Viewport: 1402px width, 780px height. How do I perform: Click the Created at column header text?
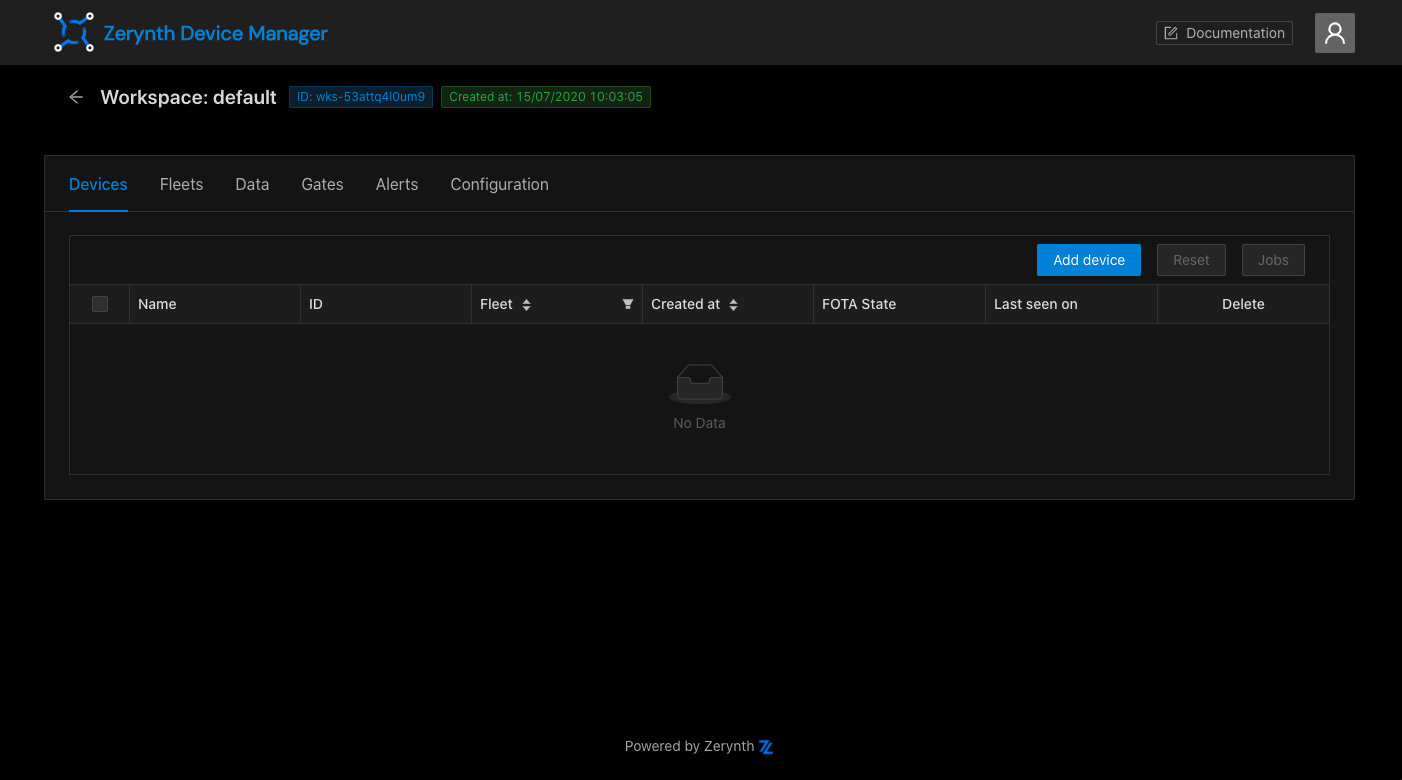click(685, 304)
